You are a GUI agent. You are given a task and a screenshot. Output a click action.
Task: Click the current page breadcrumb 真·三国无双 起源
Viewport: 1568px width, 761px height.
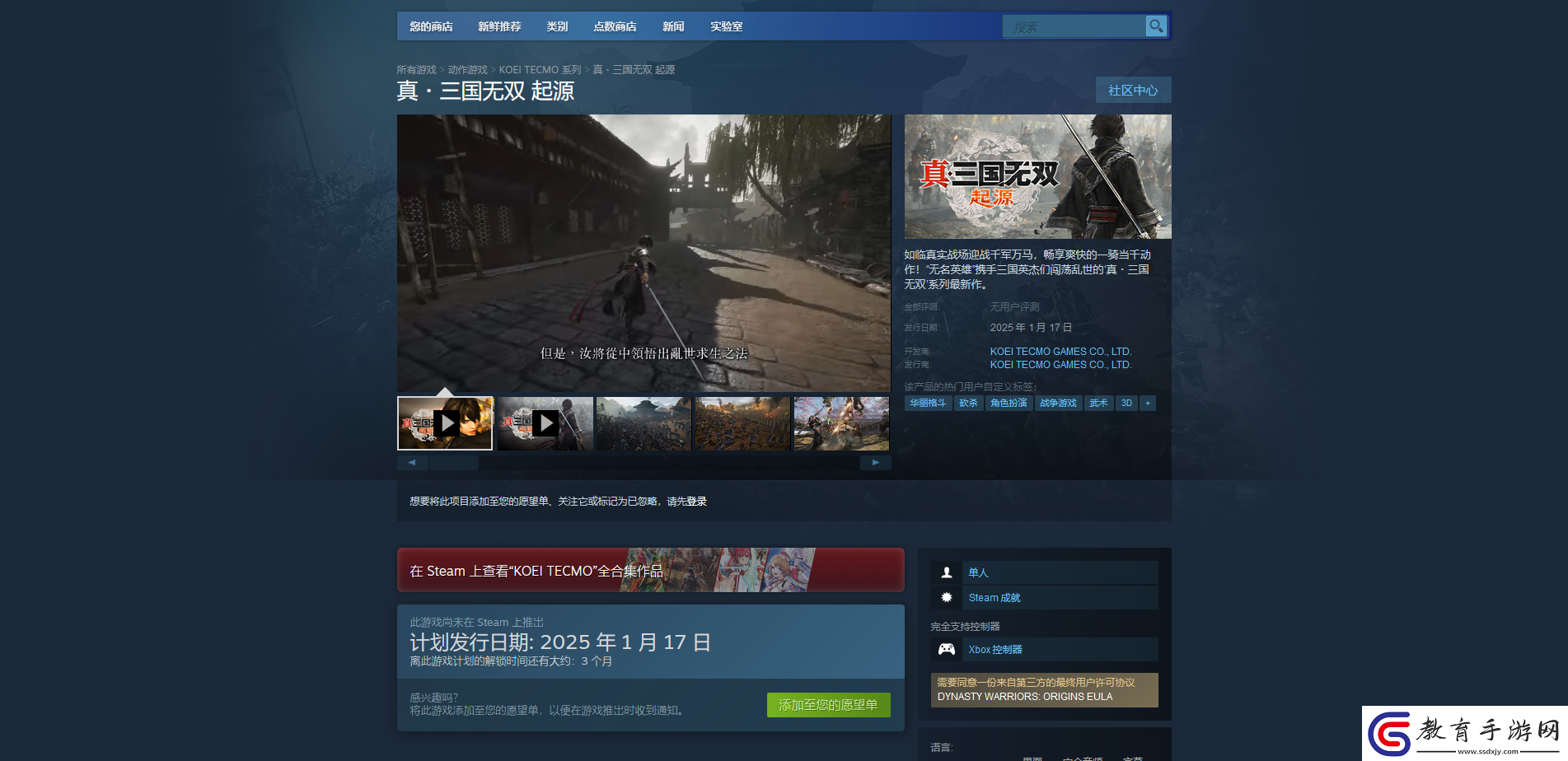[x=634, y=70]
